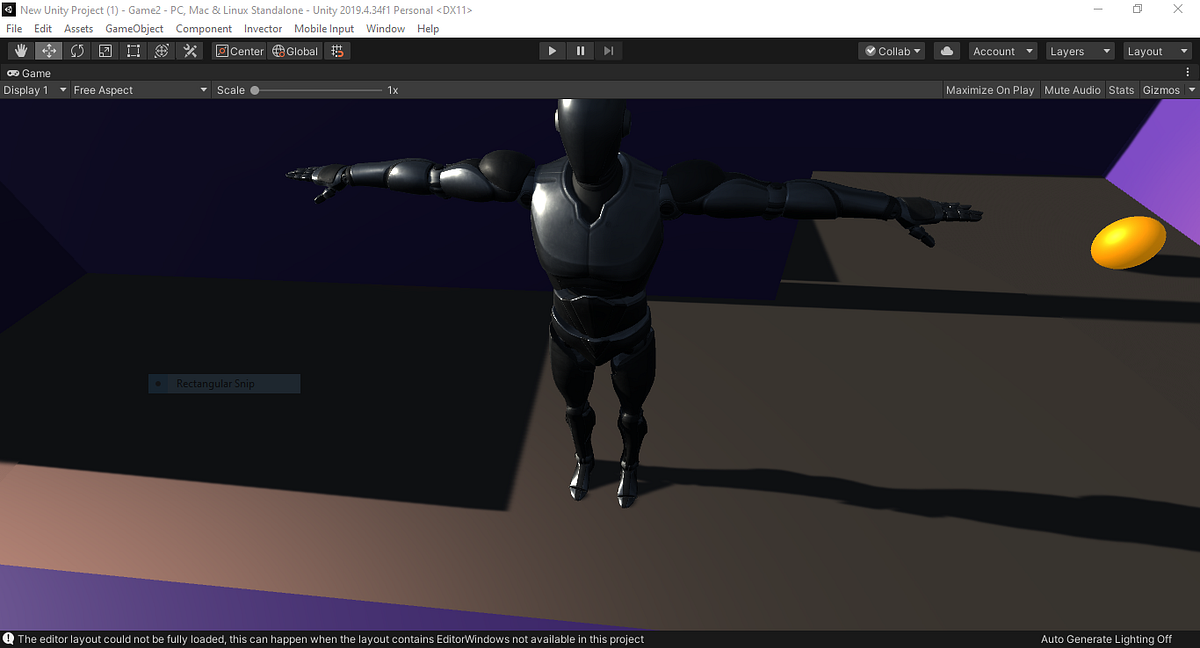Open the Invector menu

point(263,28)
